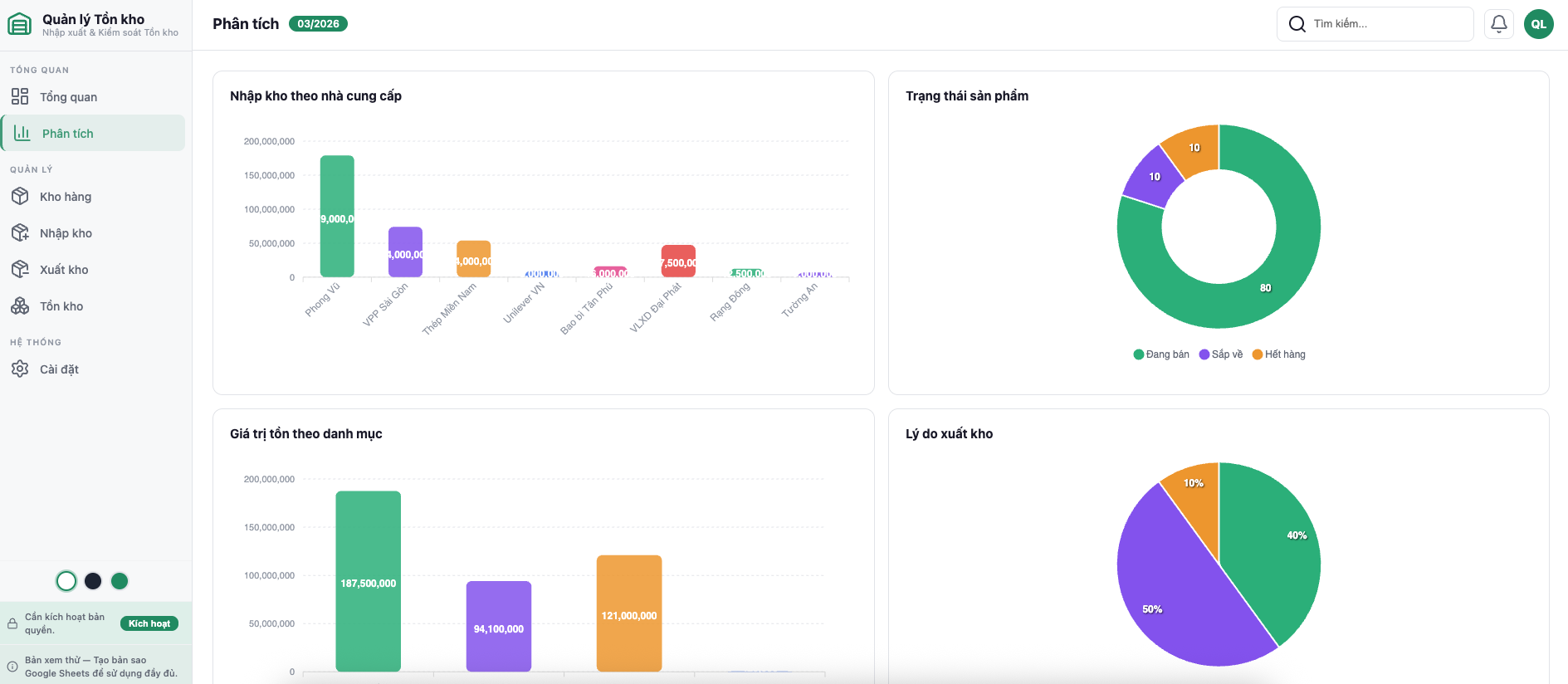Toggle the Hết hàng legend item
1568x684 pixels.
pos(1279,354)
